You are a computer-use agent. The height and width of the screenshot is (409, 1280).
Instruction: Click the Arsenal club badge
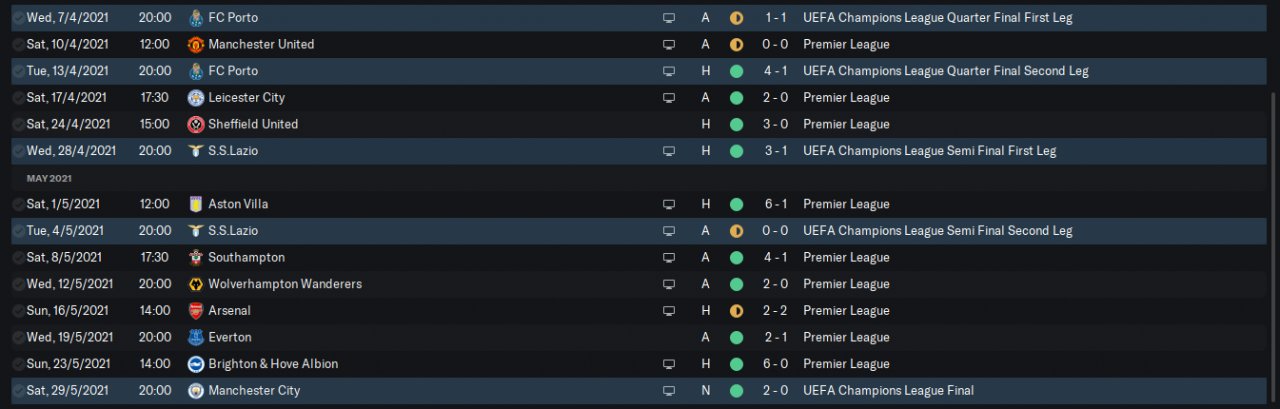point(196,311)
